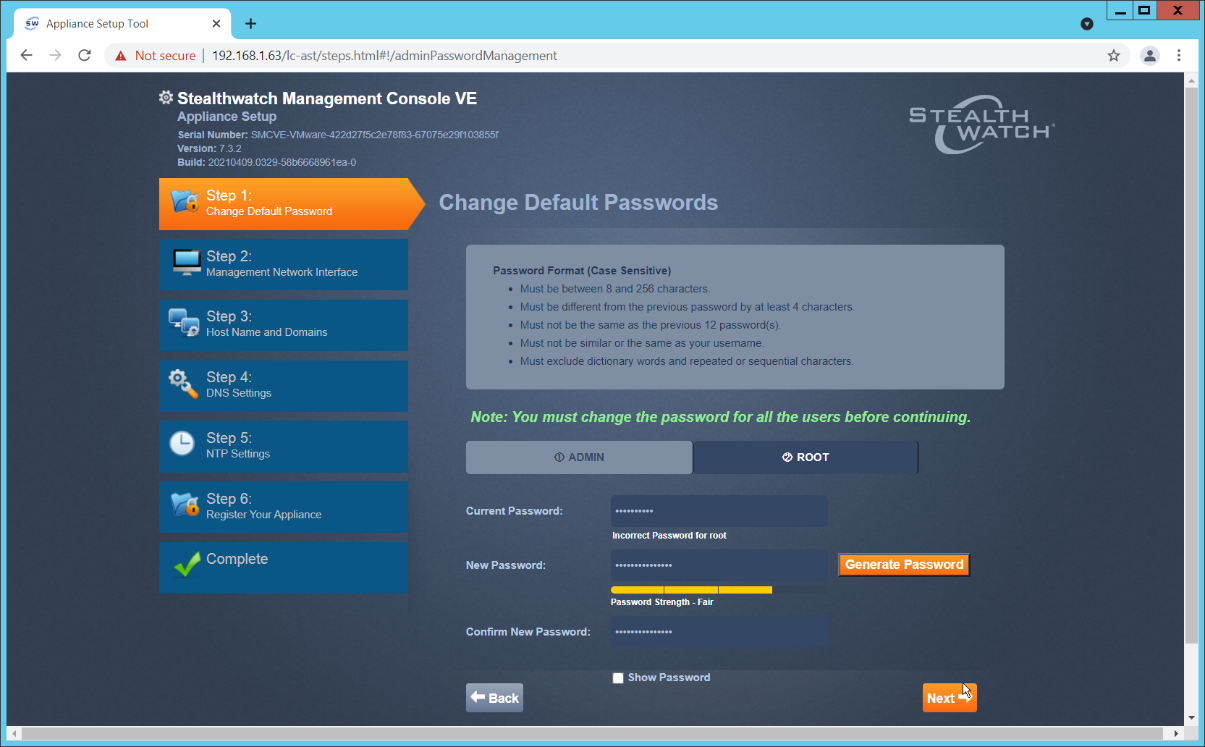Image resolution: width=1205 pixels, height=747 pixels.
Task: Click the bookmark star in the address bar
Action: [x=1113, y=56]
